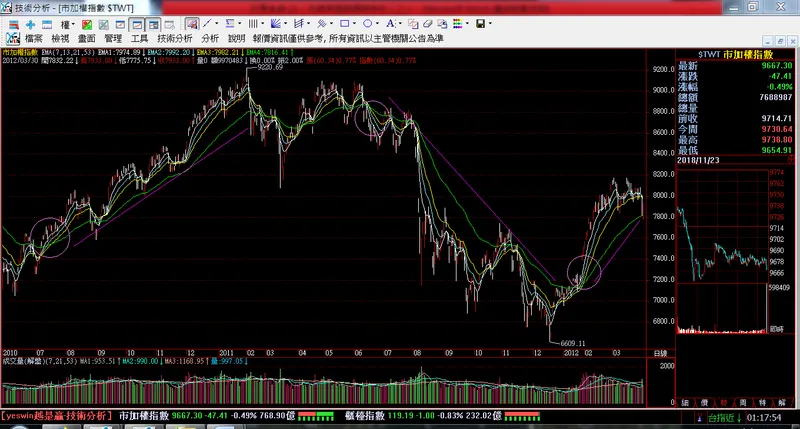Click the icon right of the eraser
Image resolution: width=800 pixels, height=429 pixels.
coord(442,24)
